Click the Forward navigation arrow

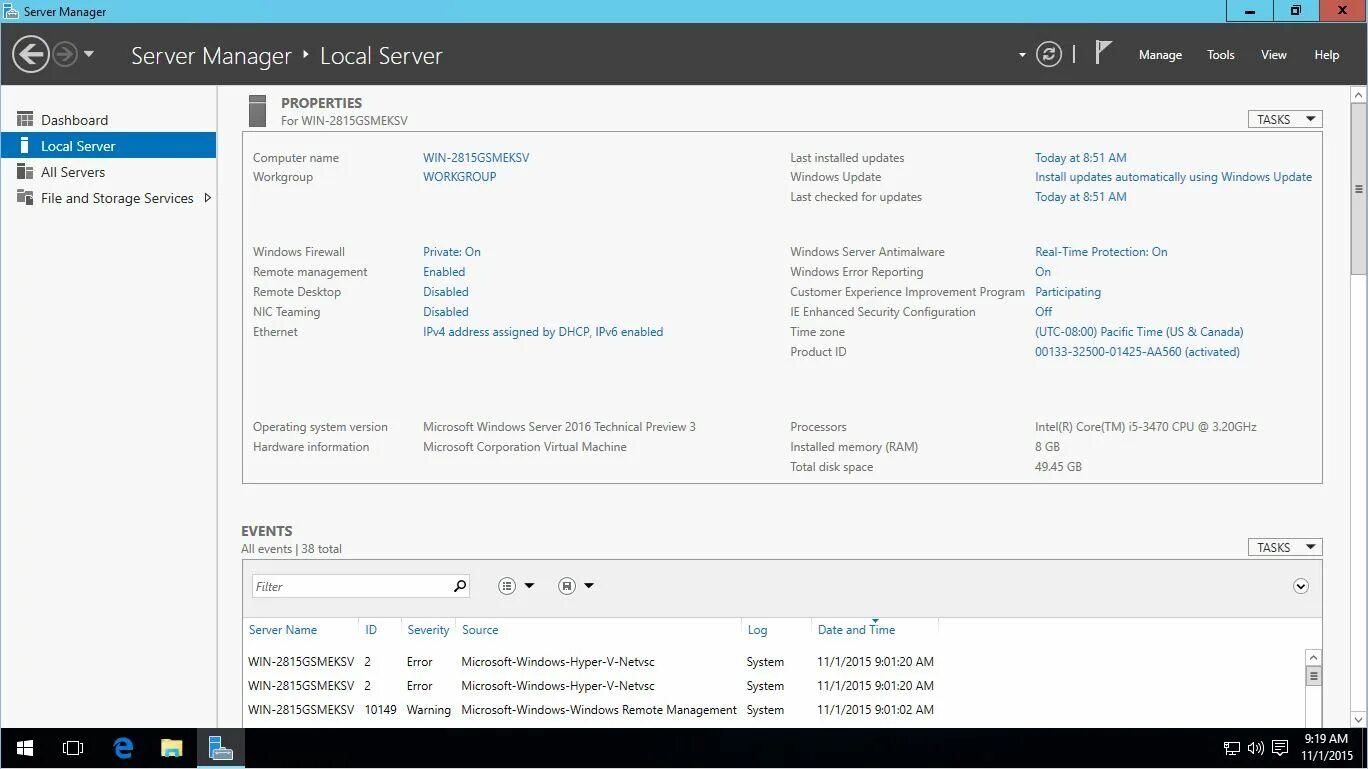click(x=65, y=54)
